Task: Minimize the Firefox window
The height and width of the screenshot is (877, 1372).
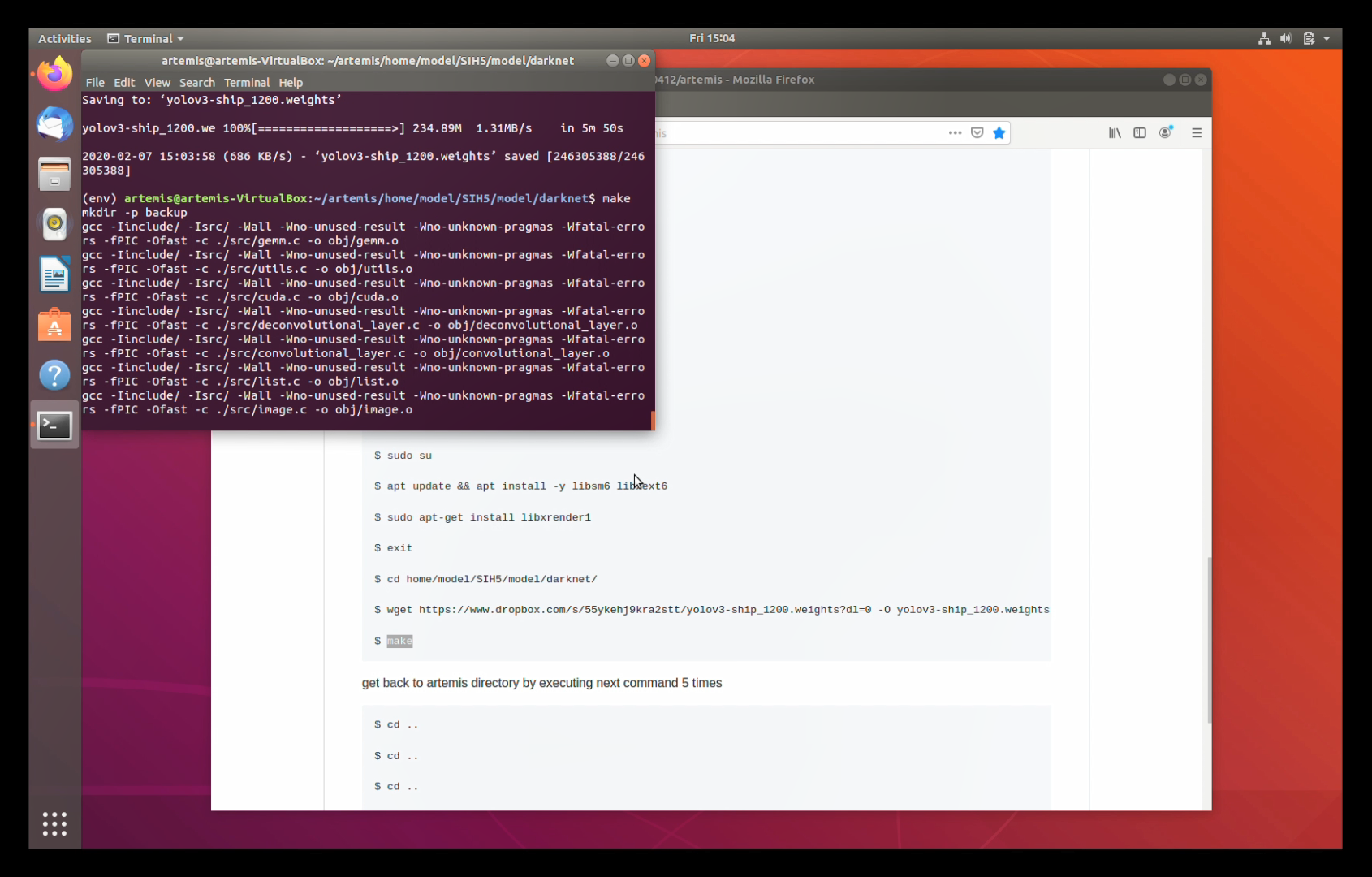Action: pos(1169,80)
